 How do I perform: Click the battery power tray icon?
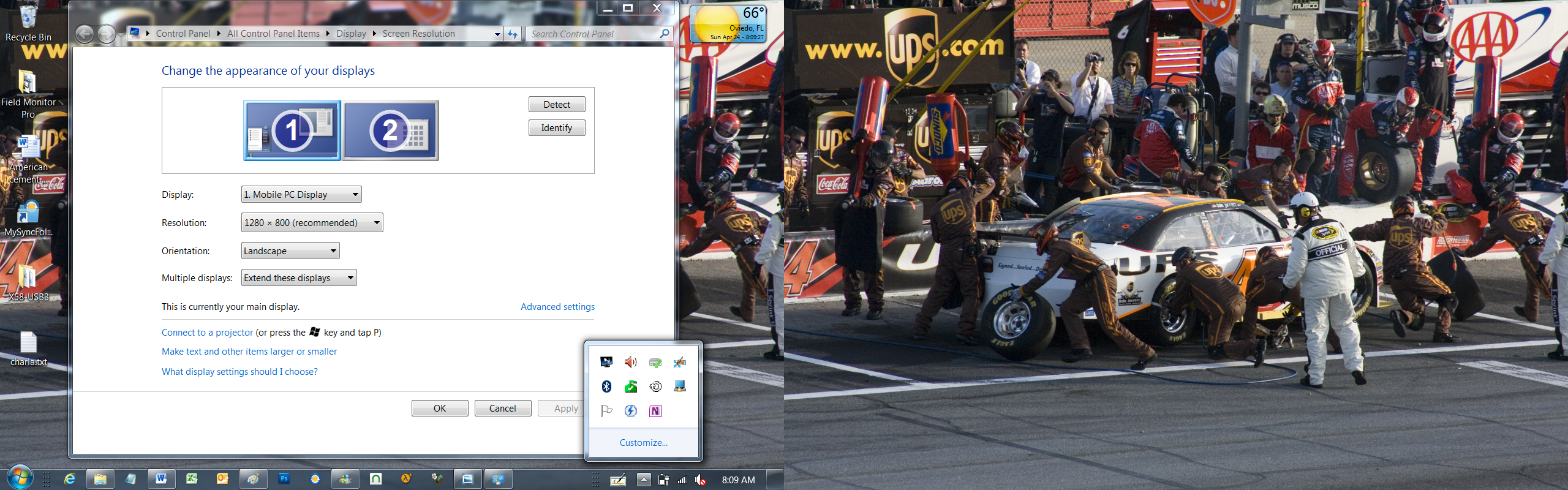point(663,480)
